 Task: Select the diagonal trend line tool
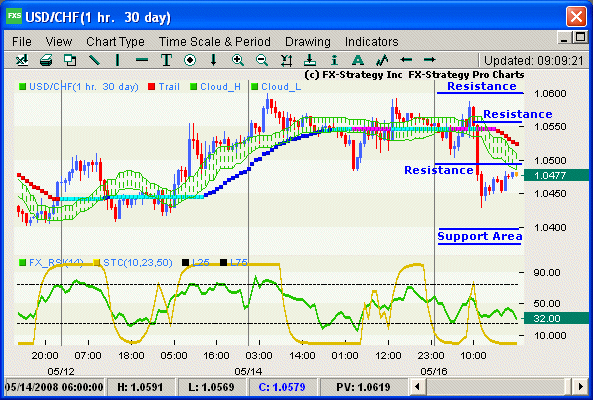click(94, 60)
